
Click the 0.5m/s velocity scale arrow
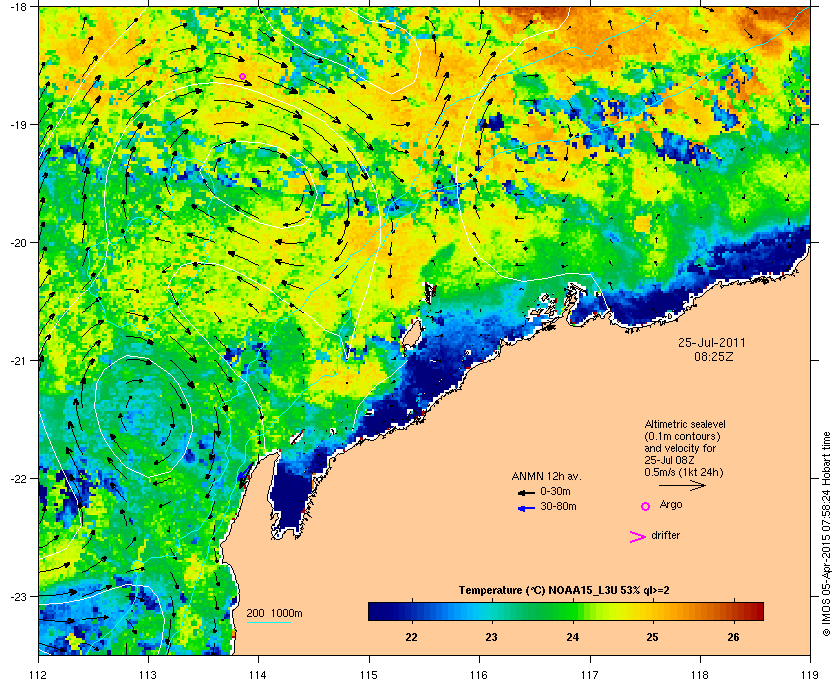(x=682, y=485)
